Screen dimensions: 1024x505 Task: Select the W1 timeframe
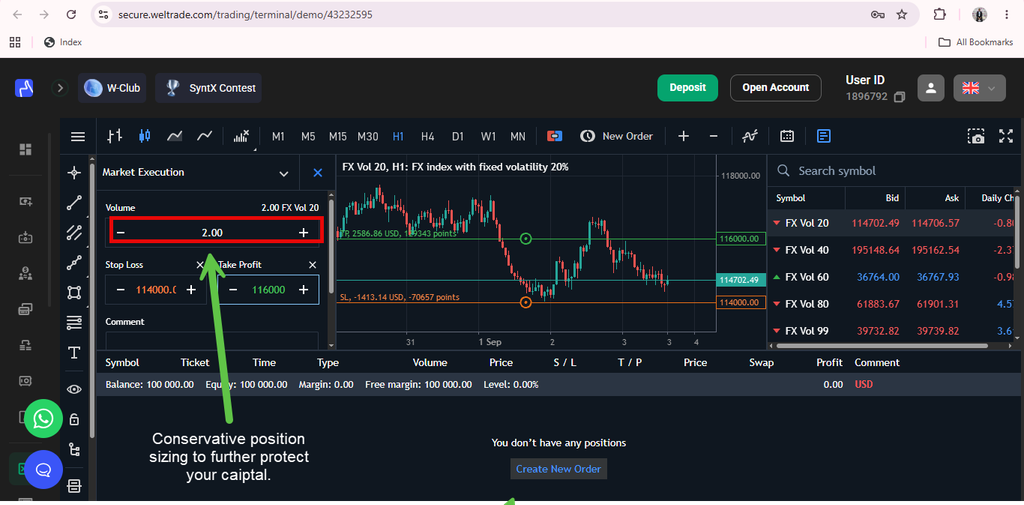coord(488,137)
